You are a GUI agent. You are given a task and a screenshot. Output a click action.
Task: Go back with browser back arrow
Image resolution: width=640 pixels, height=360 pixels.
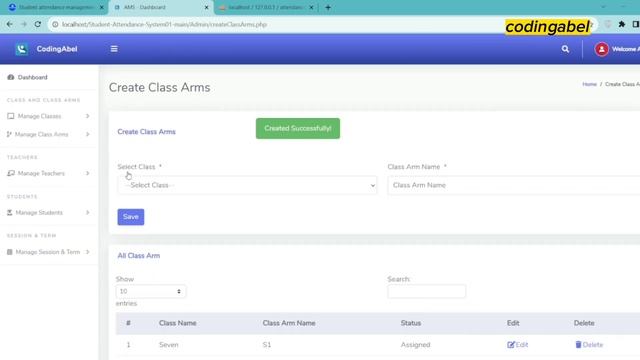(9, 24)
